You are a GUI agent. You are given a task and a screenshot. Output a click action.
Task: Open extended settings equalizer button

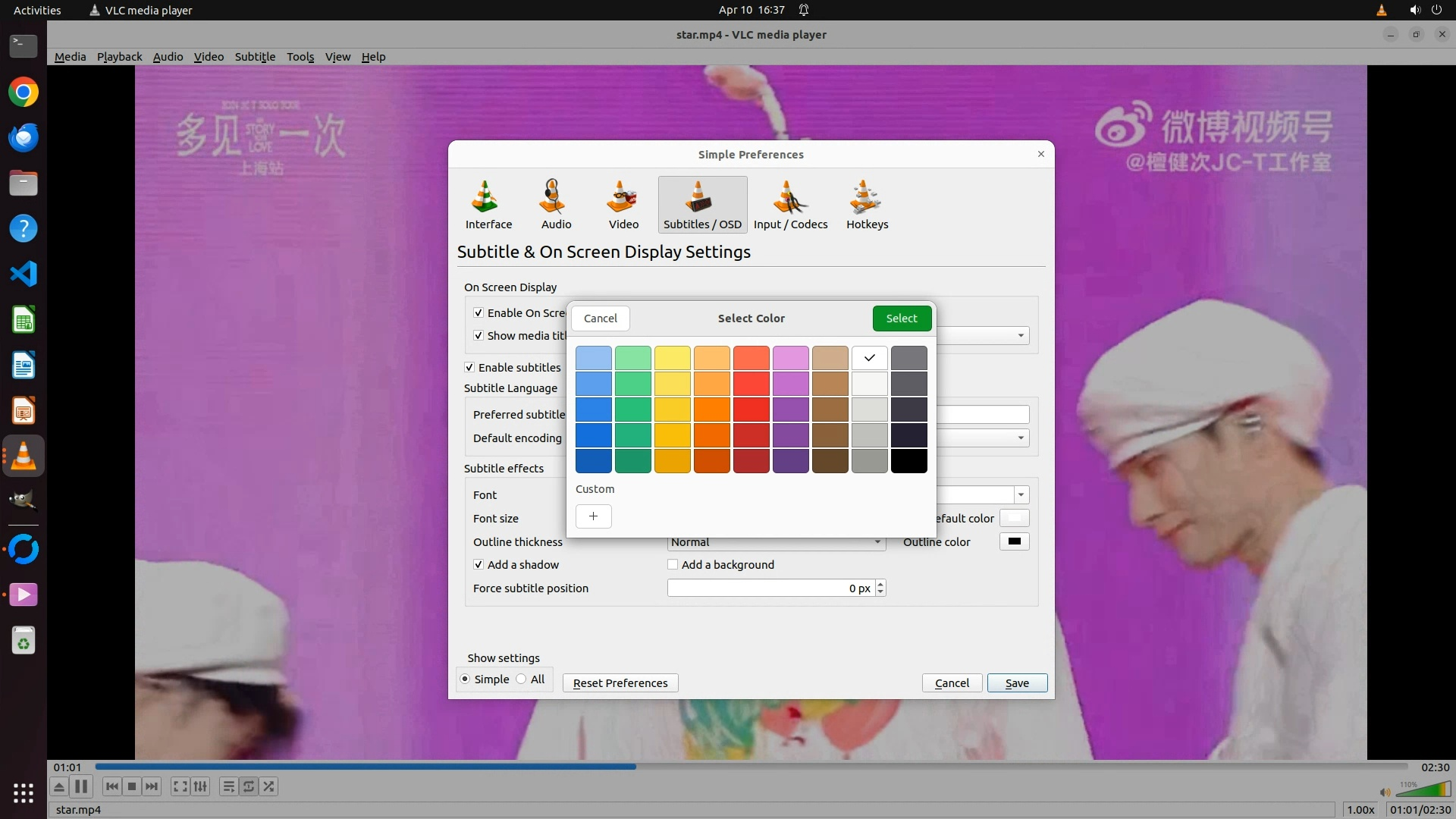[x=200, y=786]
